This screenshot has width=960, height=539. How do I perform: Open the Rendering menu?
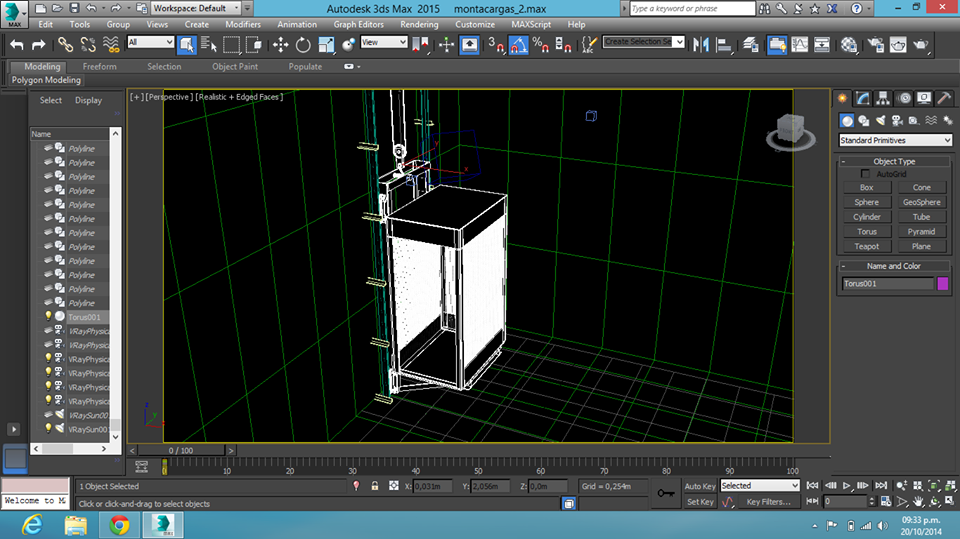tap(418, 24)
